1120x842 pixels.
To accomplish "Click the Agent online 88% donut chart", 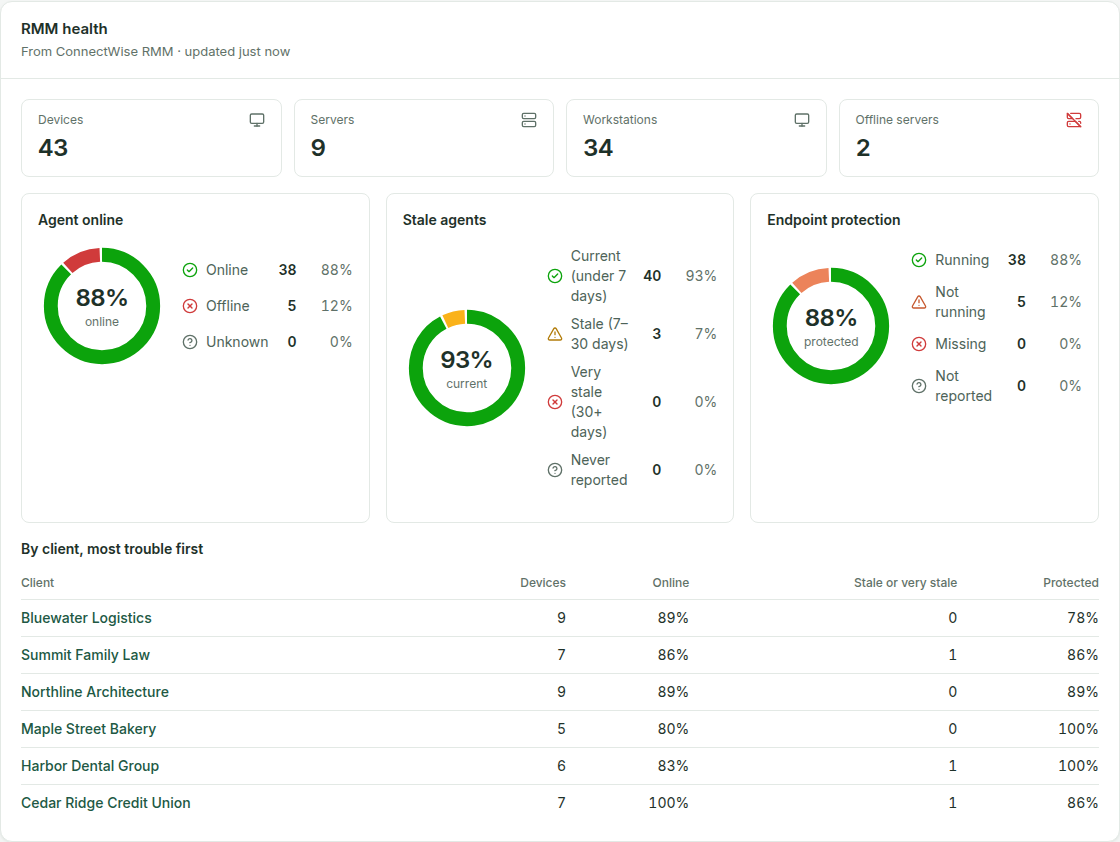I will coord(102,306).
